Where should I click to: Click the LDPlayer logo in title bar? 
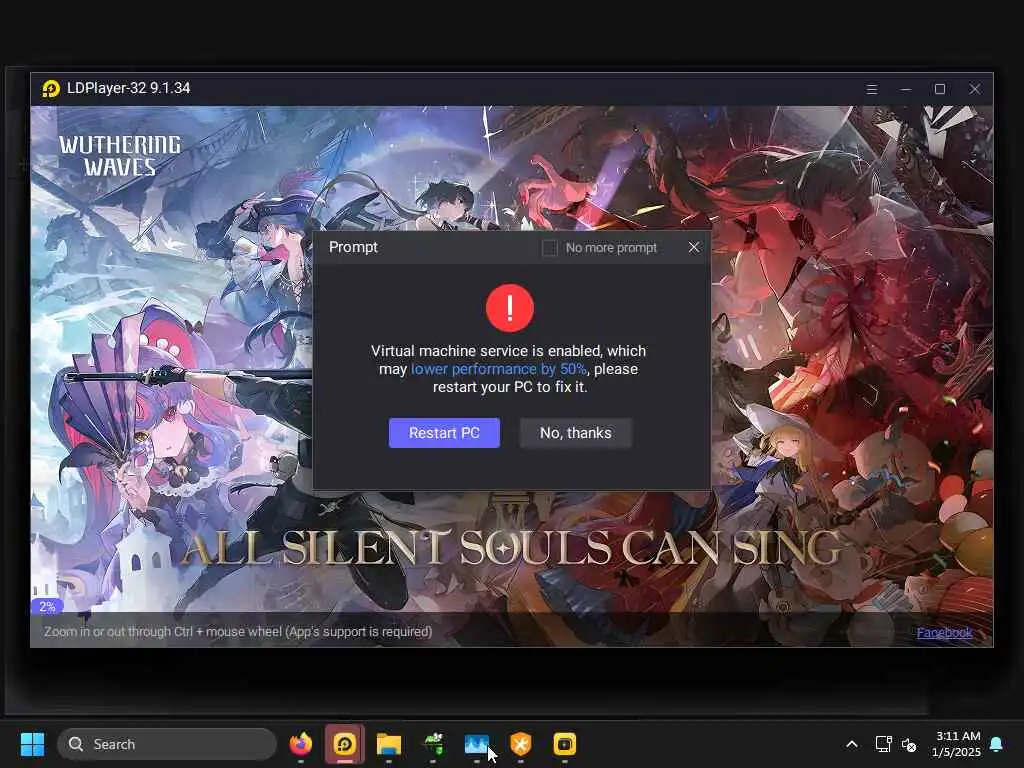[x=51, y=88]
